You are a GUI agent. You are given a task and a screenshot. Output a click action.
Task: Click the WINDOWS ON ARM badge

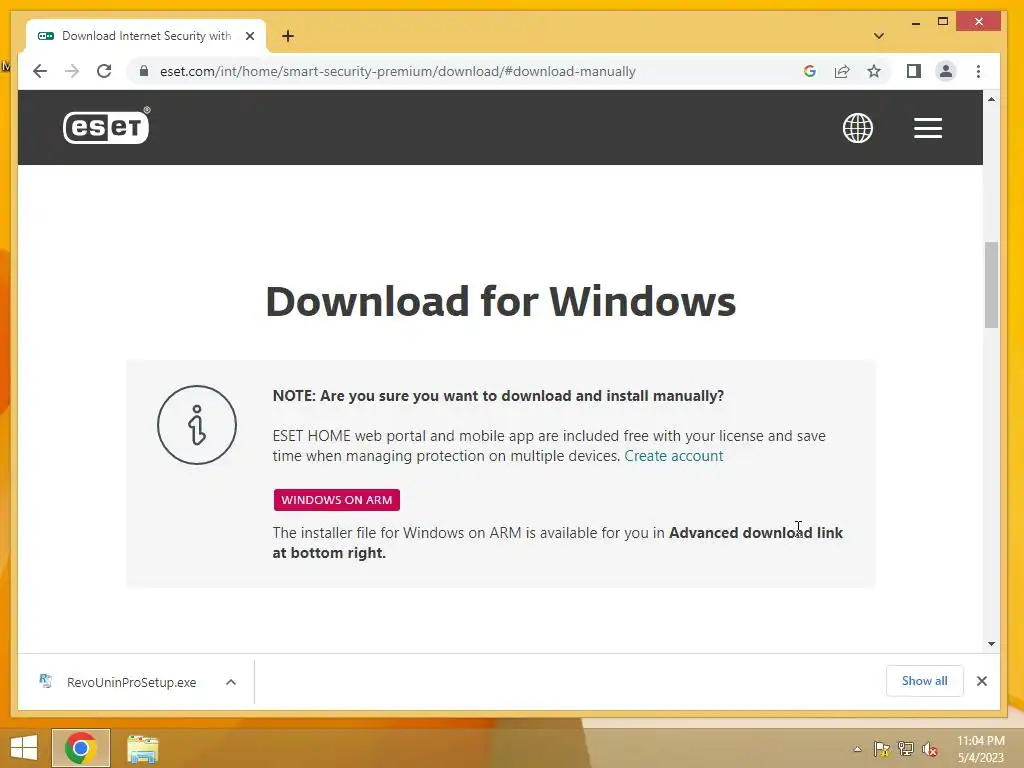(x=336, y=500)
